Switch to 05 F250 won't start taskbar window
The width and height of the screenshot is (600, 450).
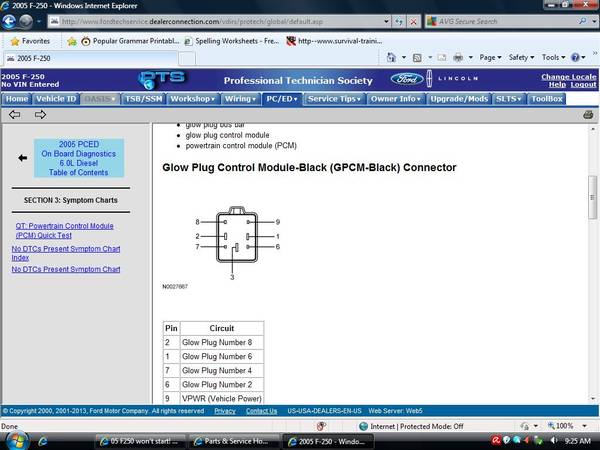pyautogui.click(x=140, y=441)
